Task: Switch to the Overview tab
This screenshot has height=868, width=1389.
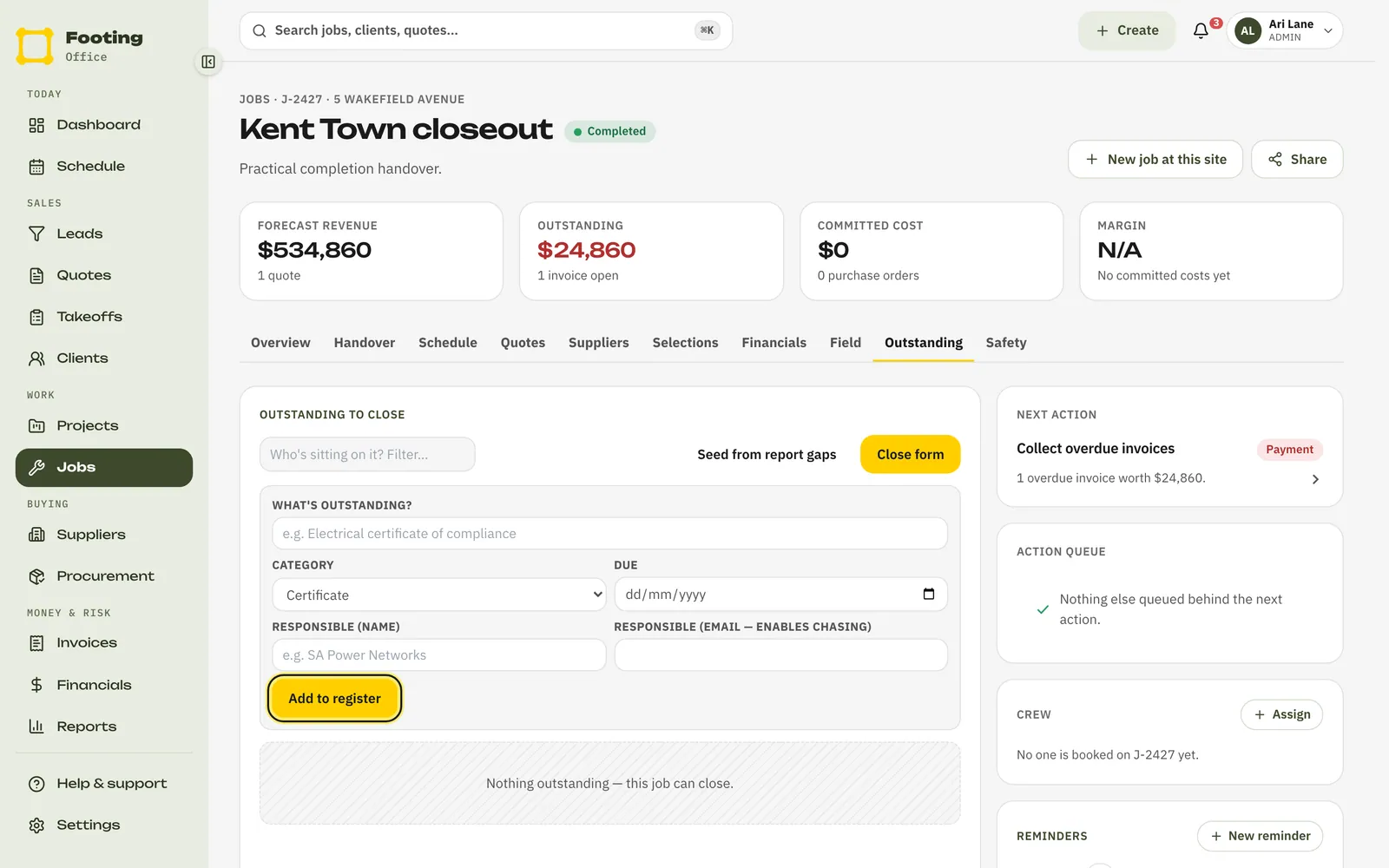Action: click(x=280, y=343)
